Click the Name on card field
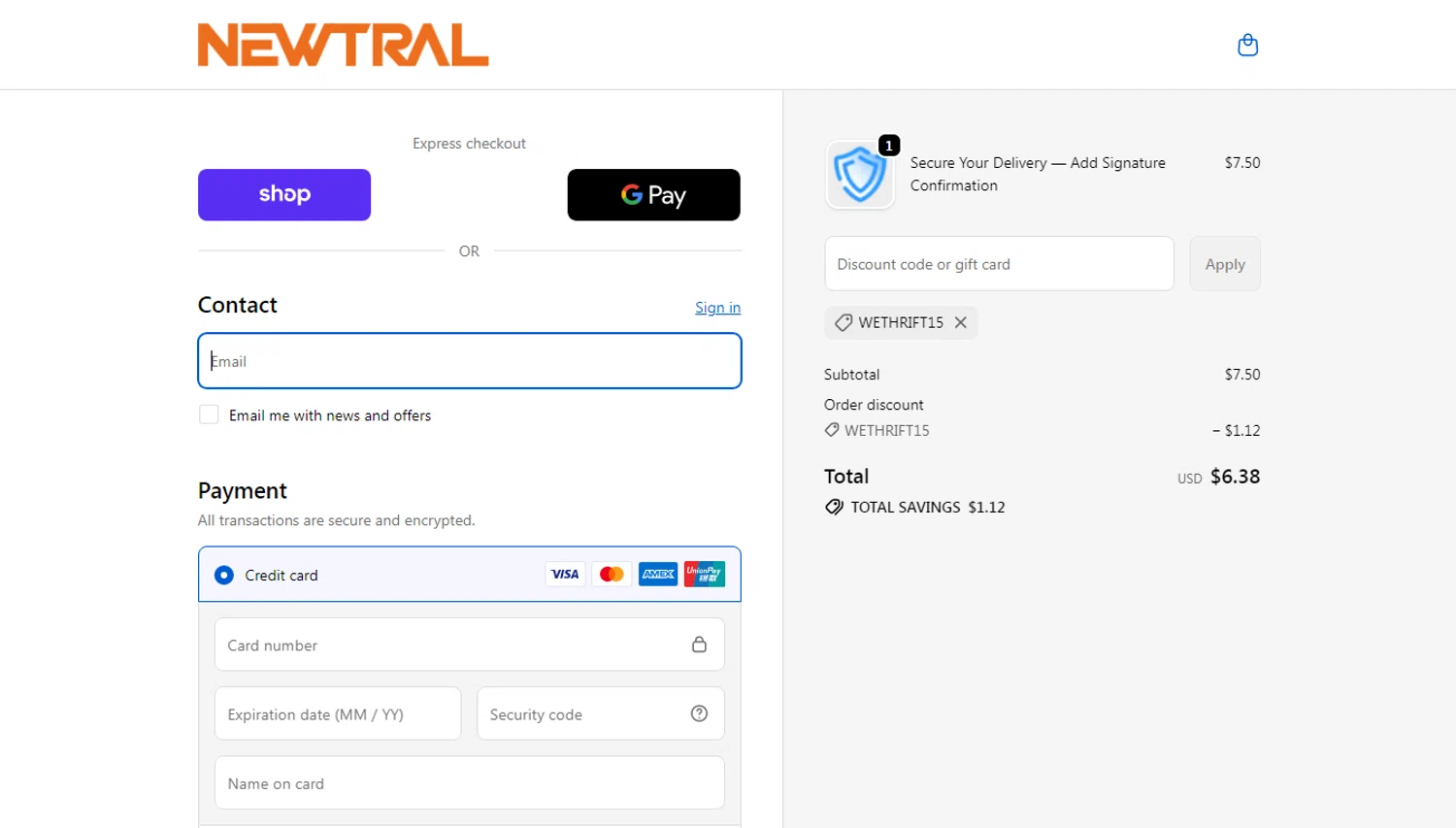1456x828 pixels. coord(470,782)
